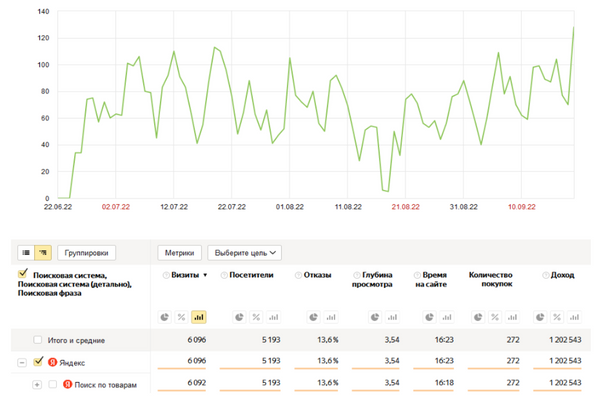This screenshot has height=400, width=603.
Task: Click chart date label 02.07.22
Action: point(116,207)
